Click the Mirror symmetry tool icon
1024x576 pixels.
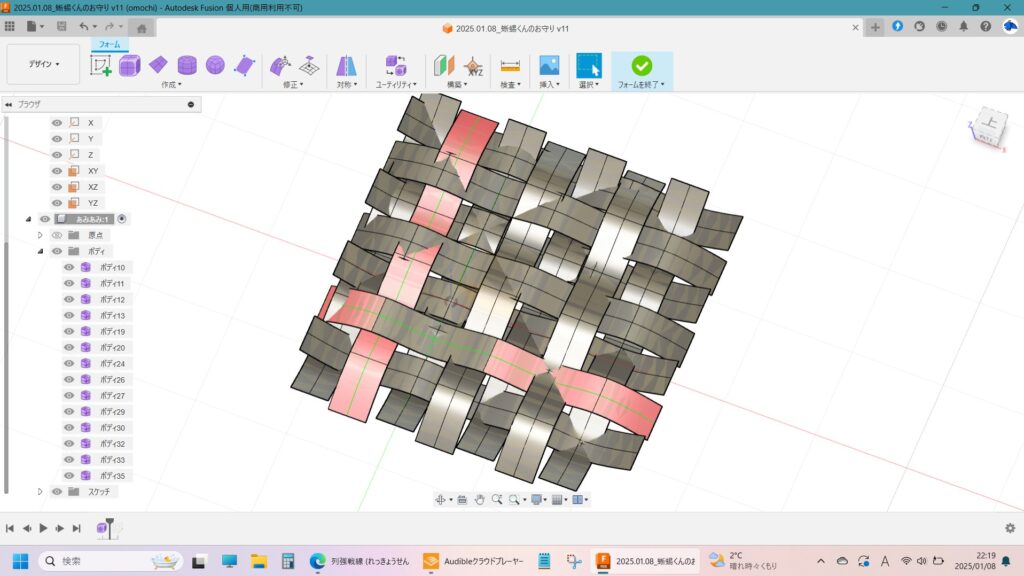coord(346,65)
